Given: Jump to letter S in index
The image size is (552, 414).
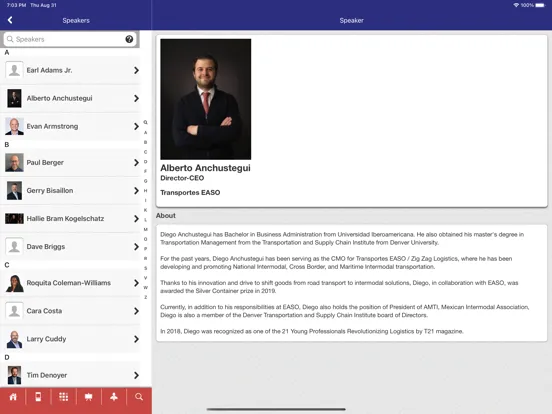Looking at the screenshot, I should [145, 268].
